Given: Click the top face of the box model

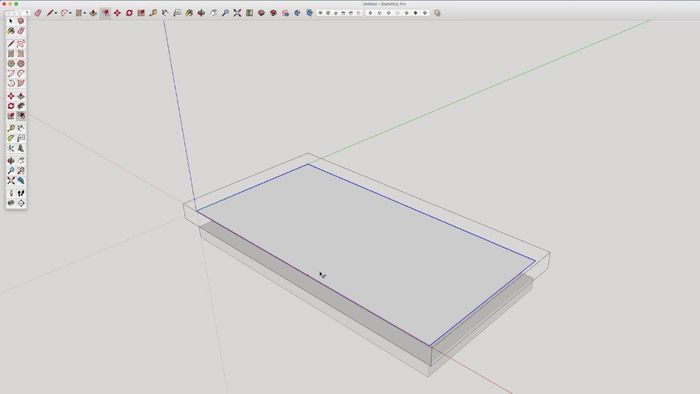Looking at the screenshot, I should (x=366, y=254).
